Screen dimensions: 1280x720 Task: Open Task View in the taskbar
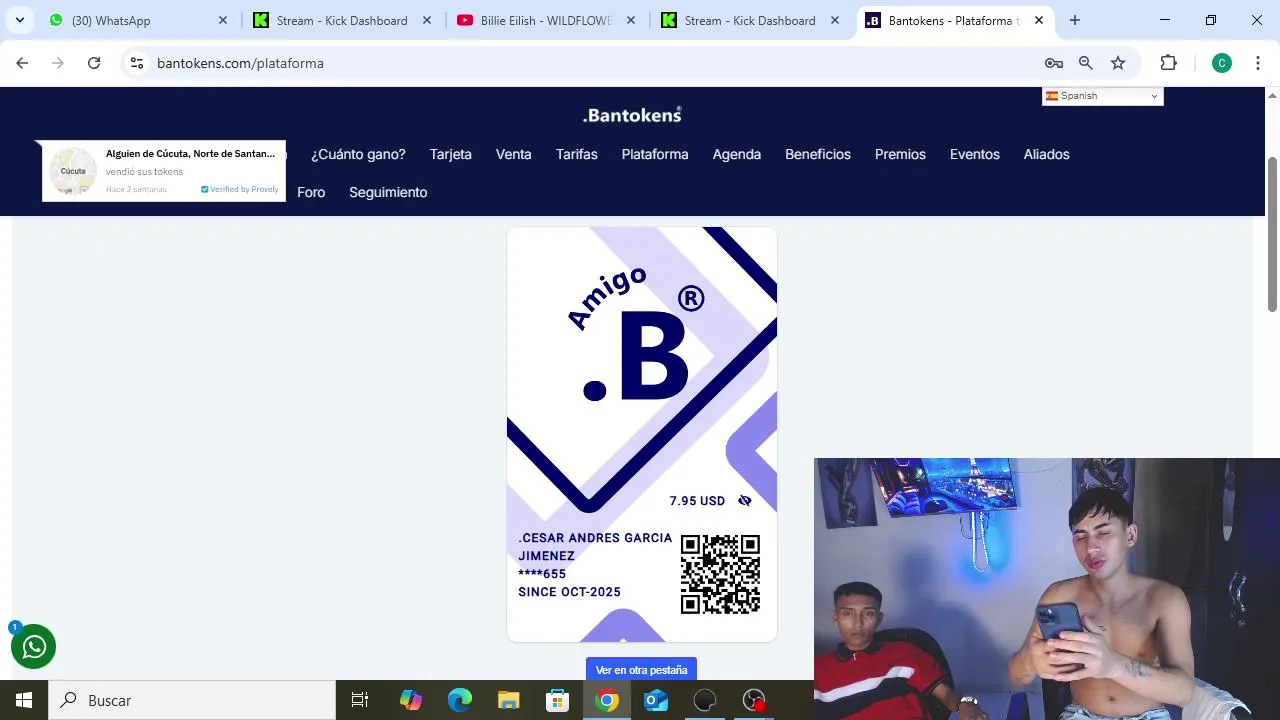point(360,700)
